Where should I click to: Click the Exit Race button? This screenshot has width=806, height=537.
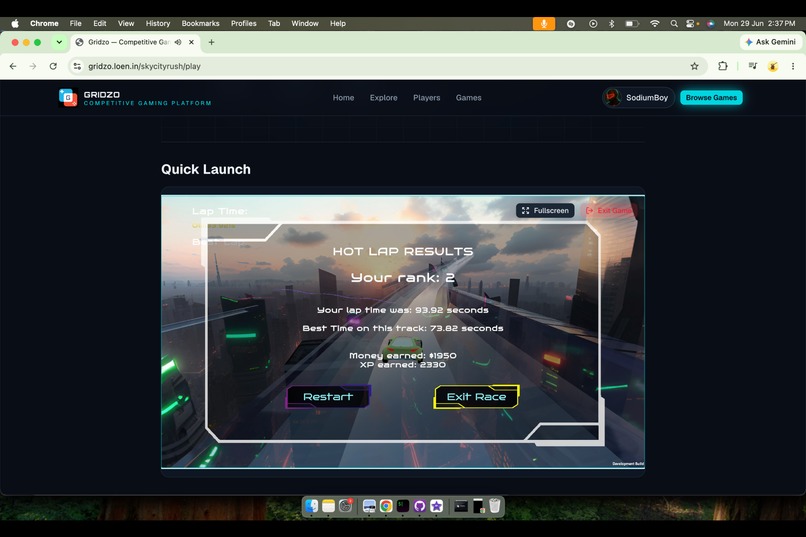[477, 397]
